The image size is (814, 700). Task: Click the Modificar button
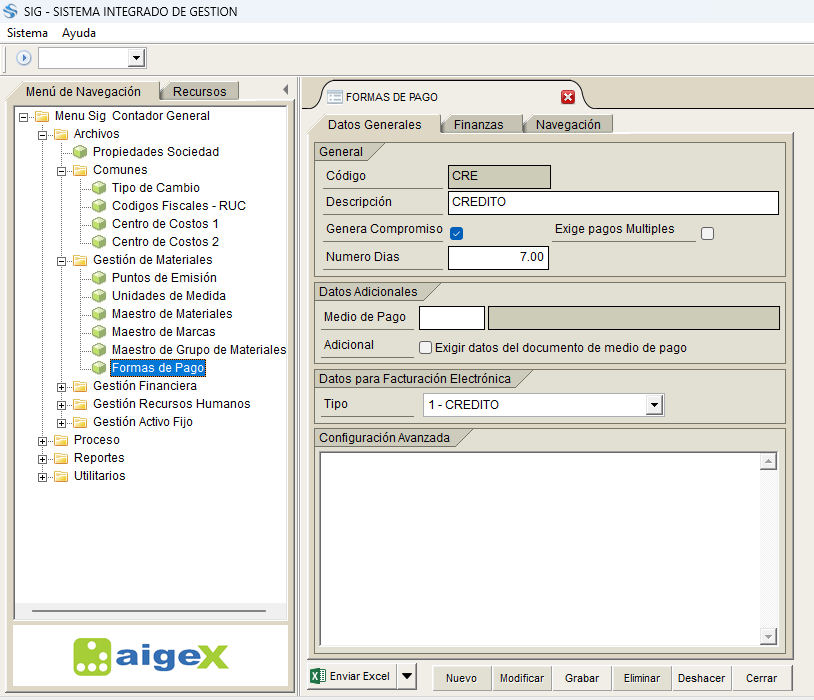(x=522, y=678)
